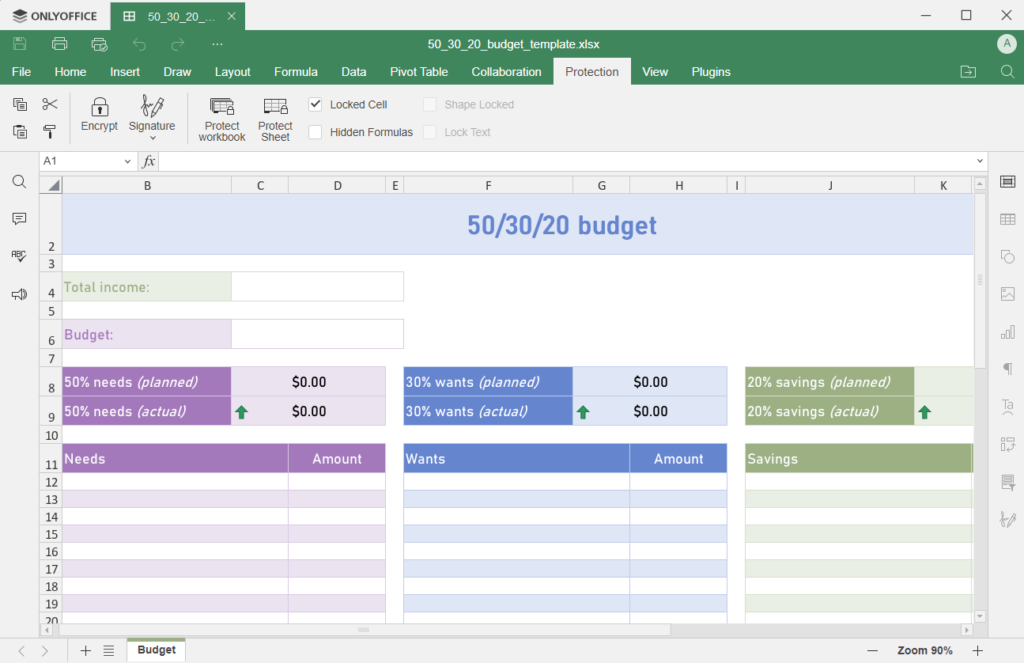The image size is (1024, 663).
Task: Open the Formula ribbon tab
Action: (x=295, y=72)
